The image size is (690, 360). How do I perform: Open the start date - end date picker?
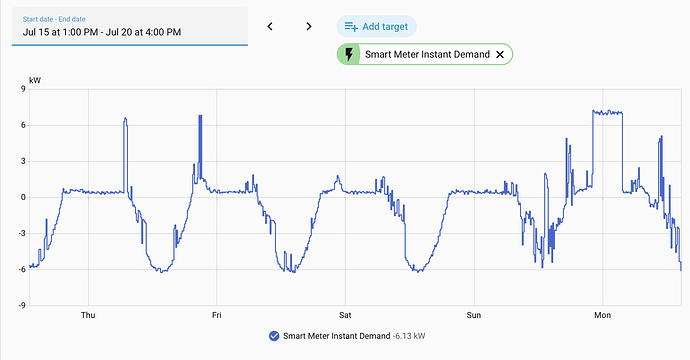pyautogui.click(x=130, y=26)
